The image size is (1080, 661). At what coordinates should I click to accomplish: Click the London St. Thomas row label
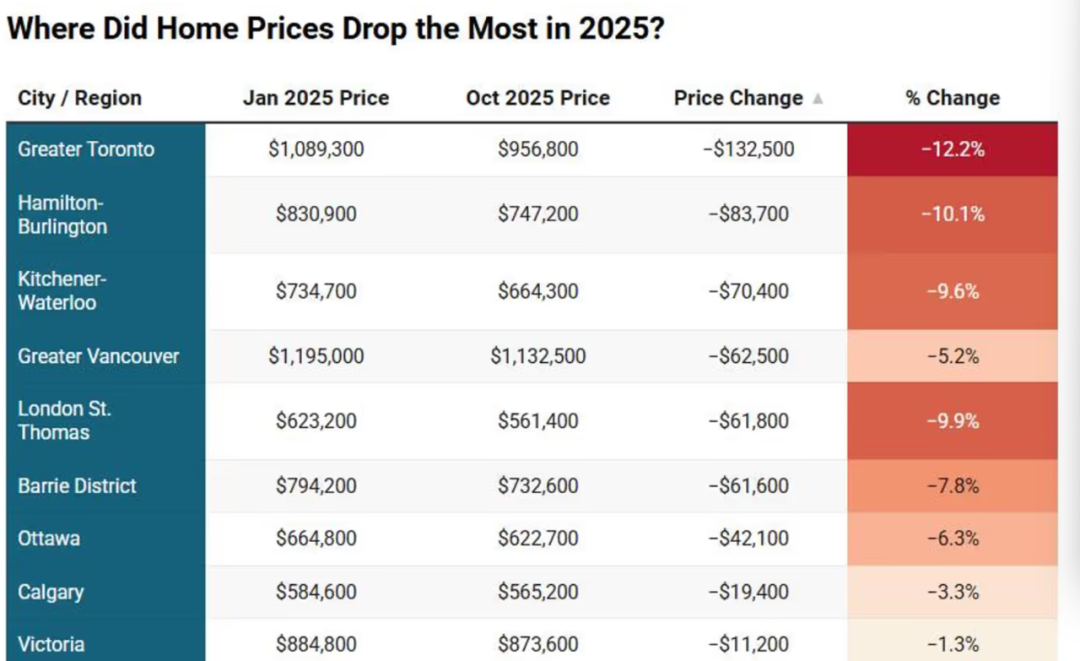(x=65, y=421)
